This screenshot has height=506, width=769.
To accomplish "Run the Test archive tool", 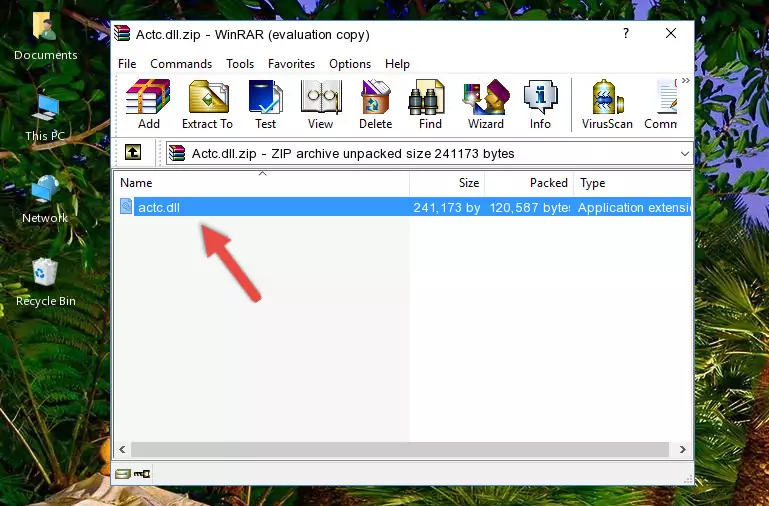I will click(265, 104).
